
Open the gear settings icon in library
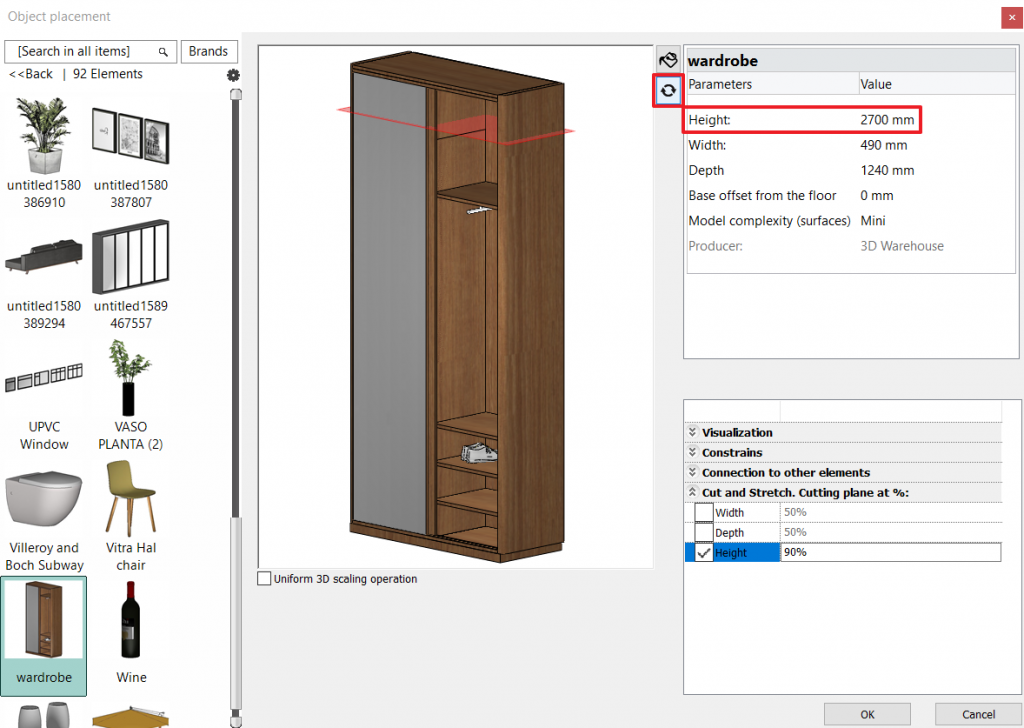(x=233, y=75)
